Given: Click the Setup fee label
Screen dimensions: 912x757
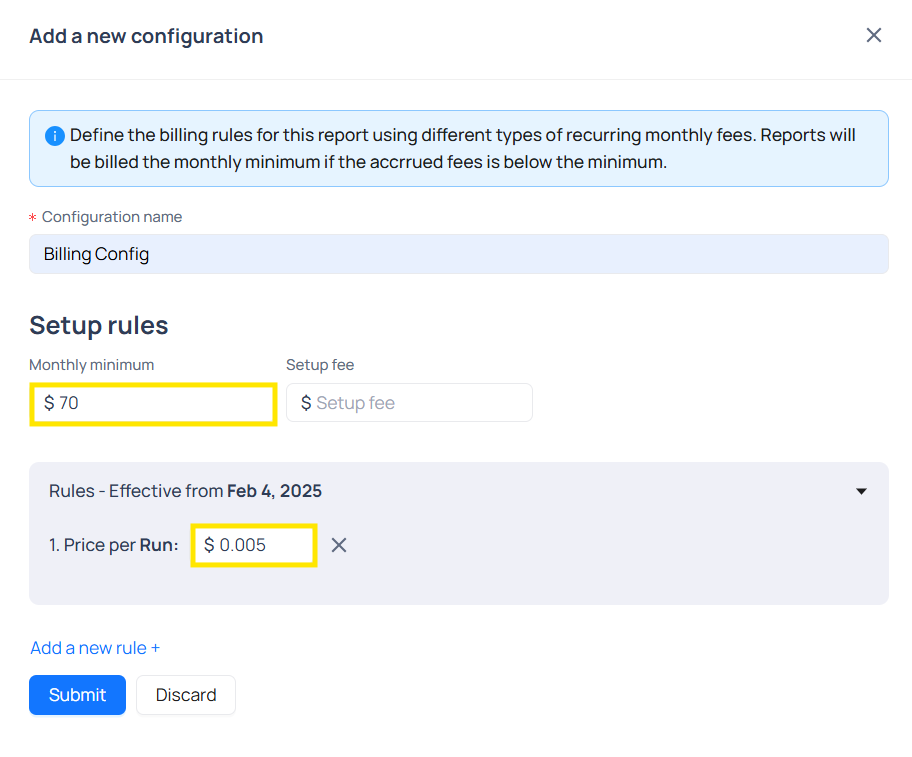Looking at the screenshot, I should click(x=319, y=365).
